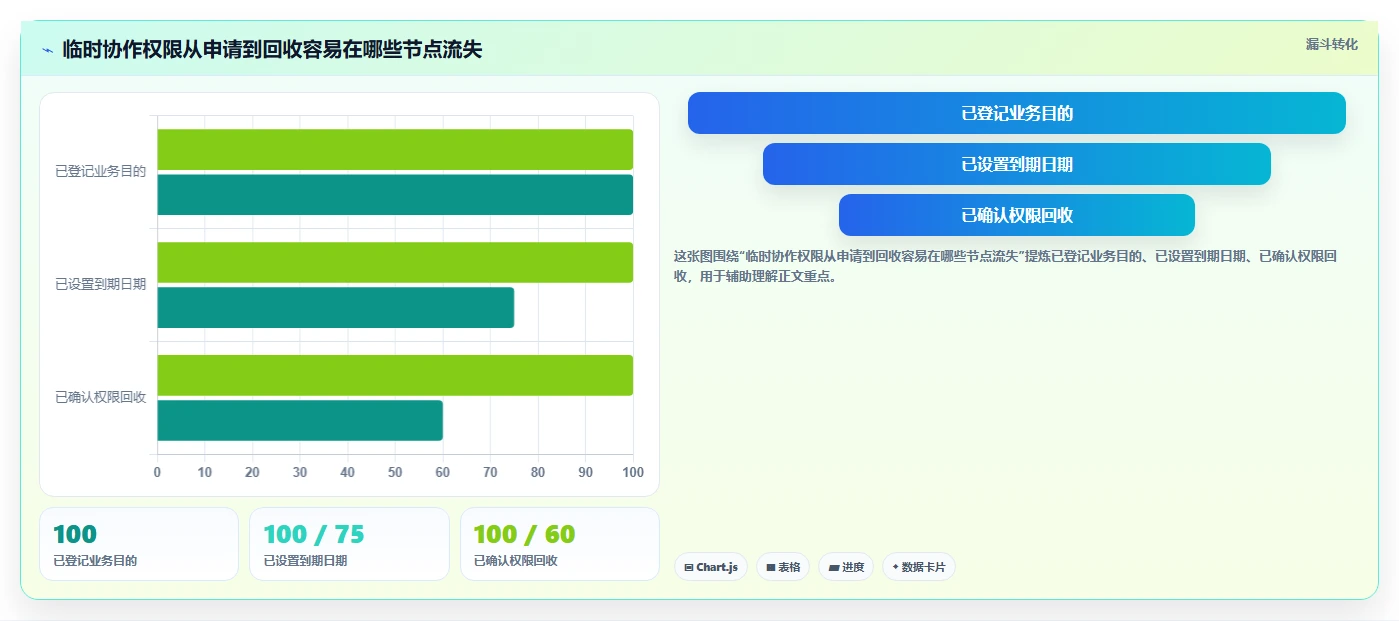
Task: Click the light green bar for 已设置到期日期
Action: (395, 262)
